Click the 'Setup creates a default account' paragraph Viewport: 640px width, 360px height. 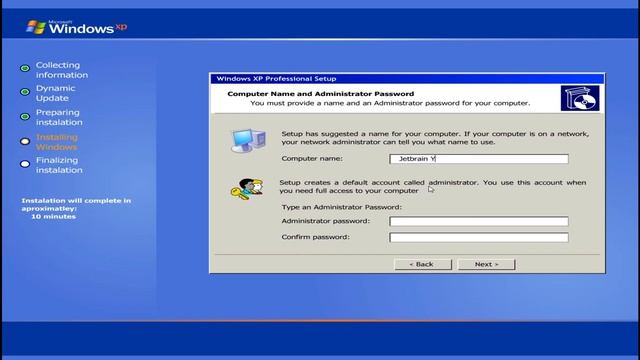(x=433, y=187)
